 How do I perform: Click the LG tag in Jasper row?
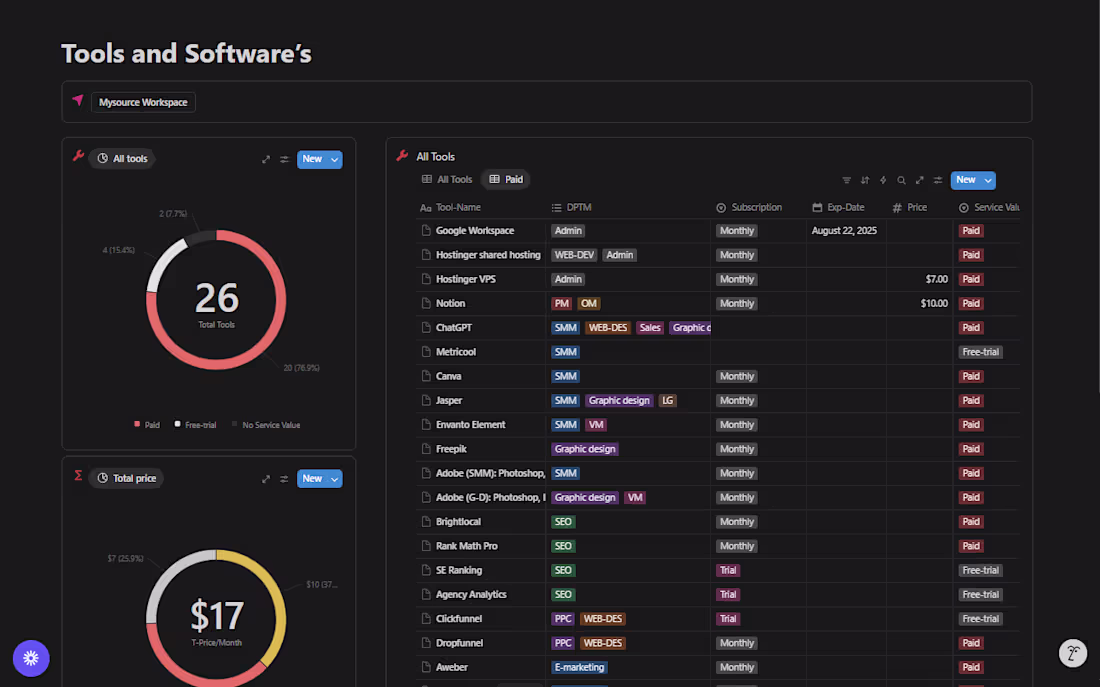point(667,401)
